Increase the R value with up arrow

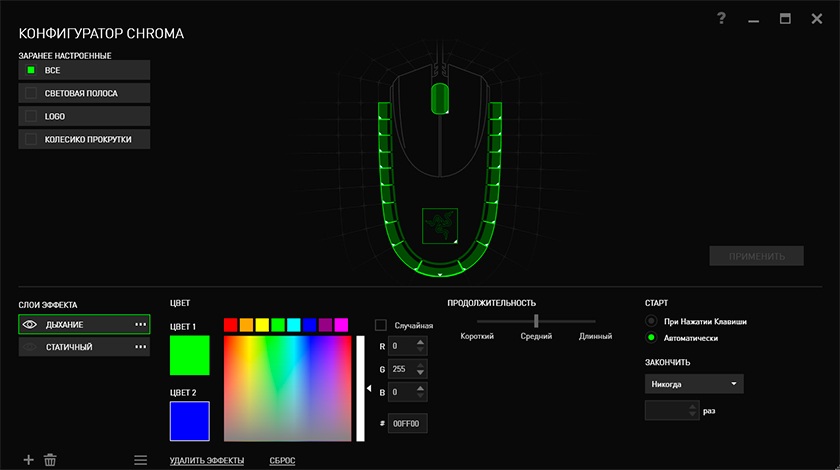pos(421,342)
